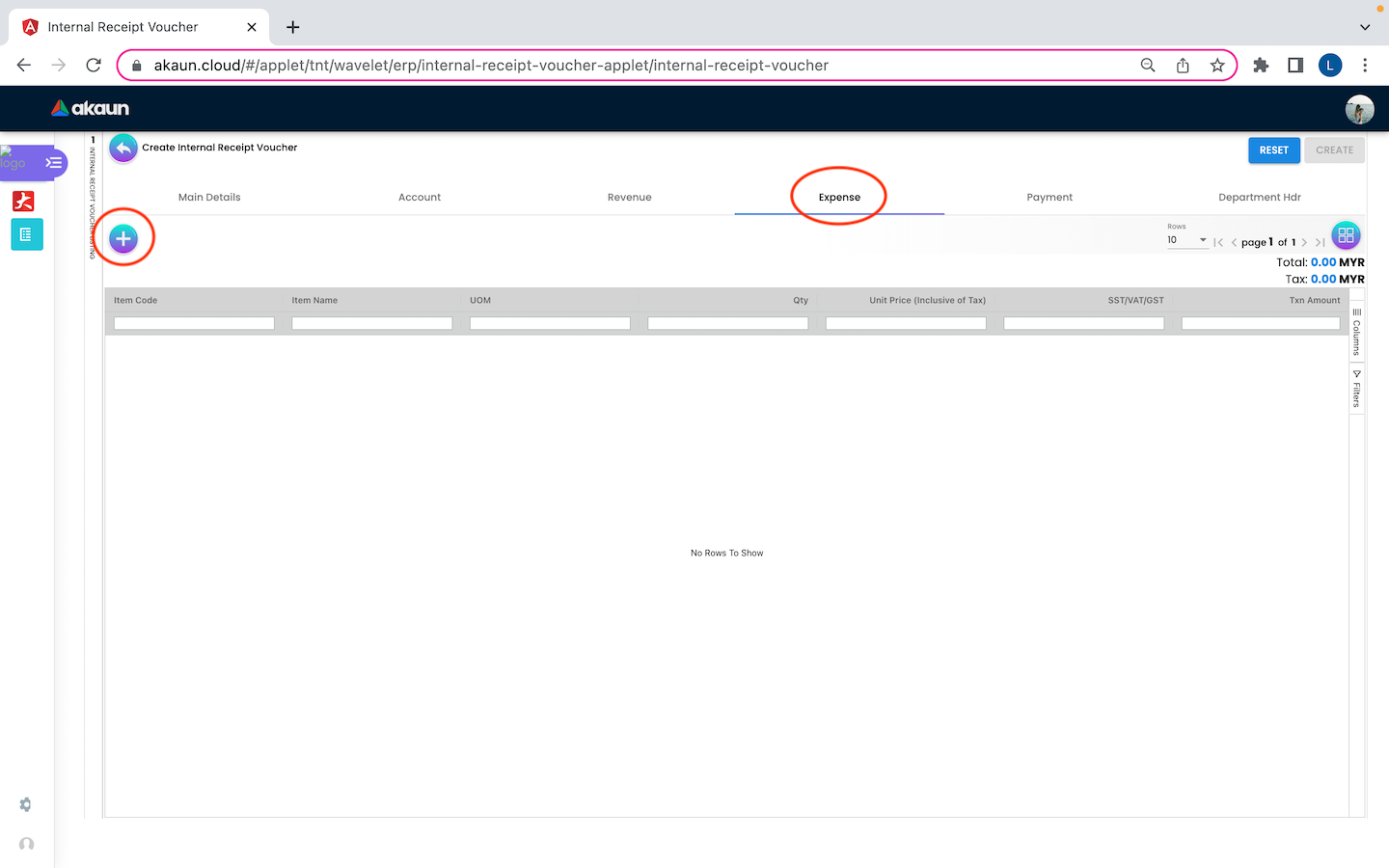Screen dimensions: 1389x868
Task: Click the Tax 0.00 MYR value
Action: click(1337, 279)
